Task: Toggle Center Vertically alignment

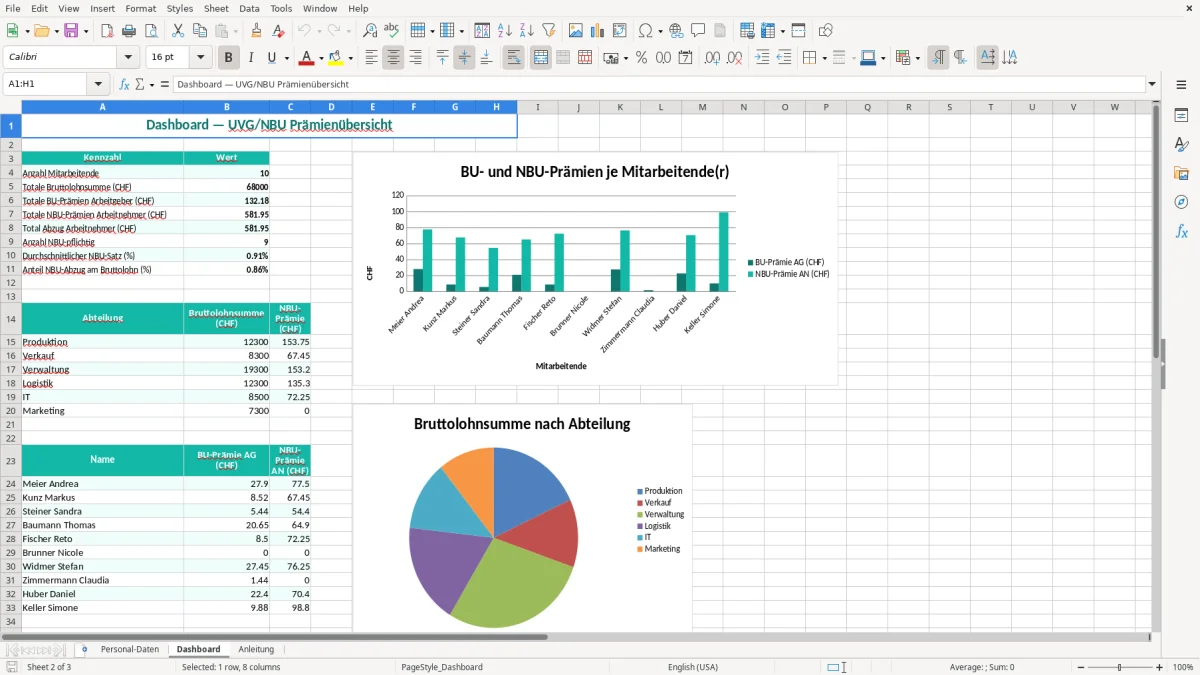Action: [x=464, y=58]
